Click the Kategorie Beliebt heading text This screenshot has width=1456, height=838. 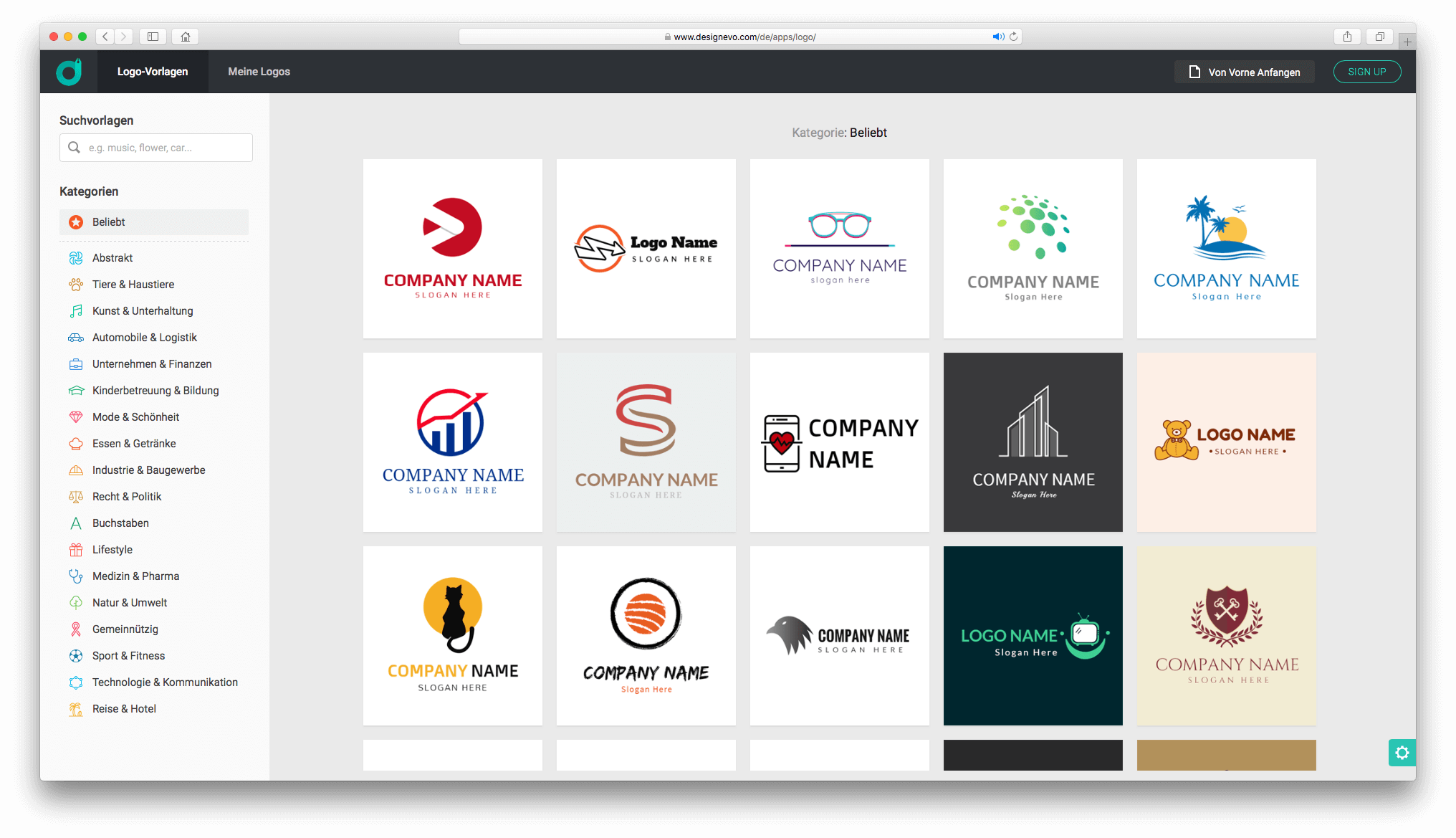[x=839, y=133]
